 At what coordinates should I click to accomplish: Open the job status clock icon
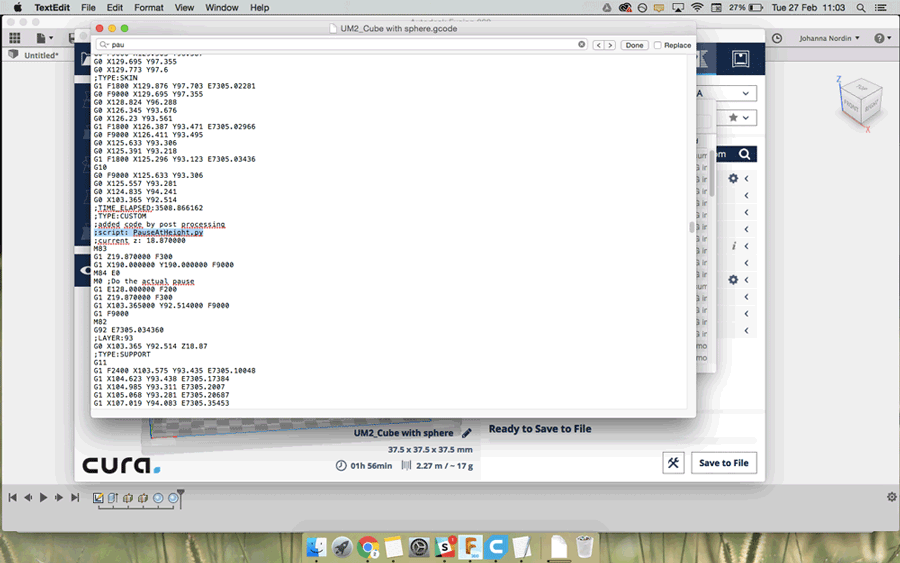point(777,38)
